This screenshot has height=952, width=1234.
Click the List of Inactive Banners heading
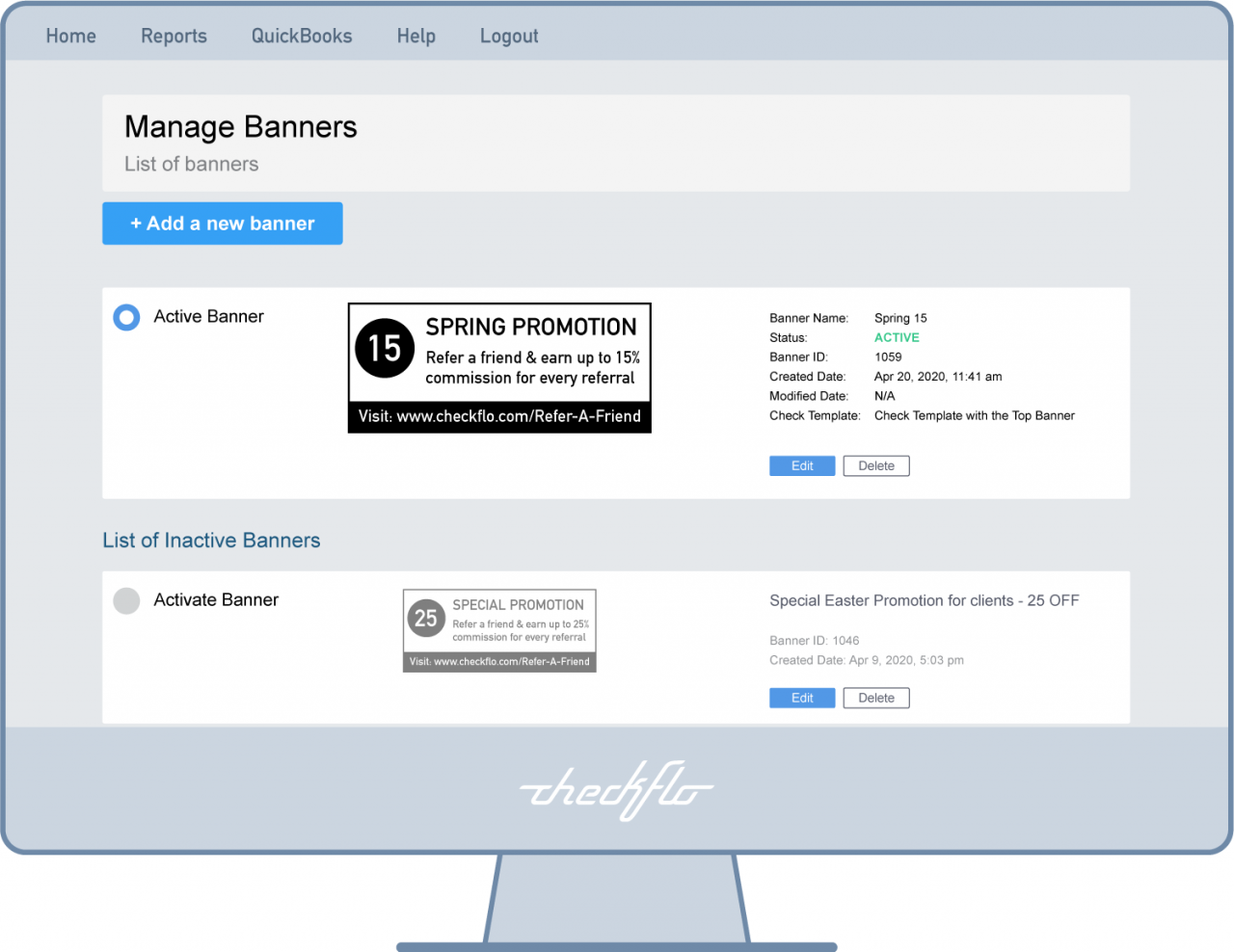tap(211, 541)
